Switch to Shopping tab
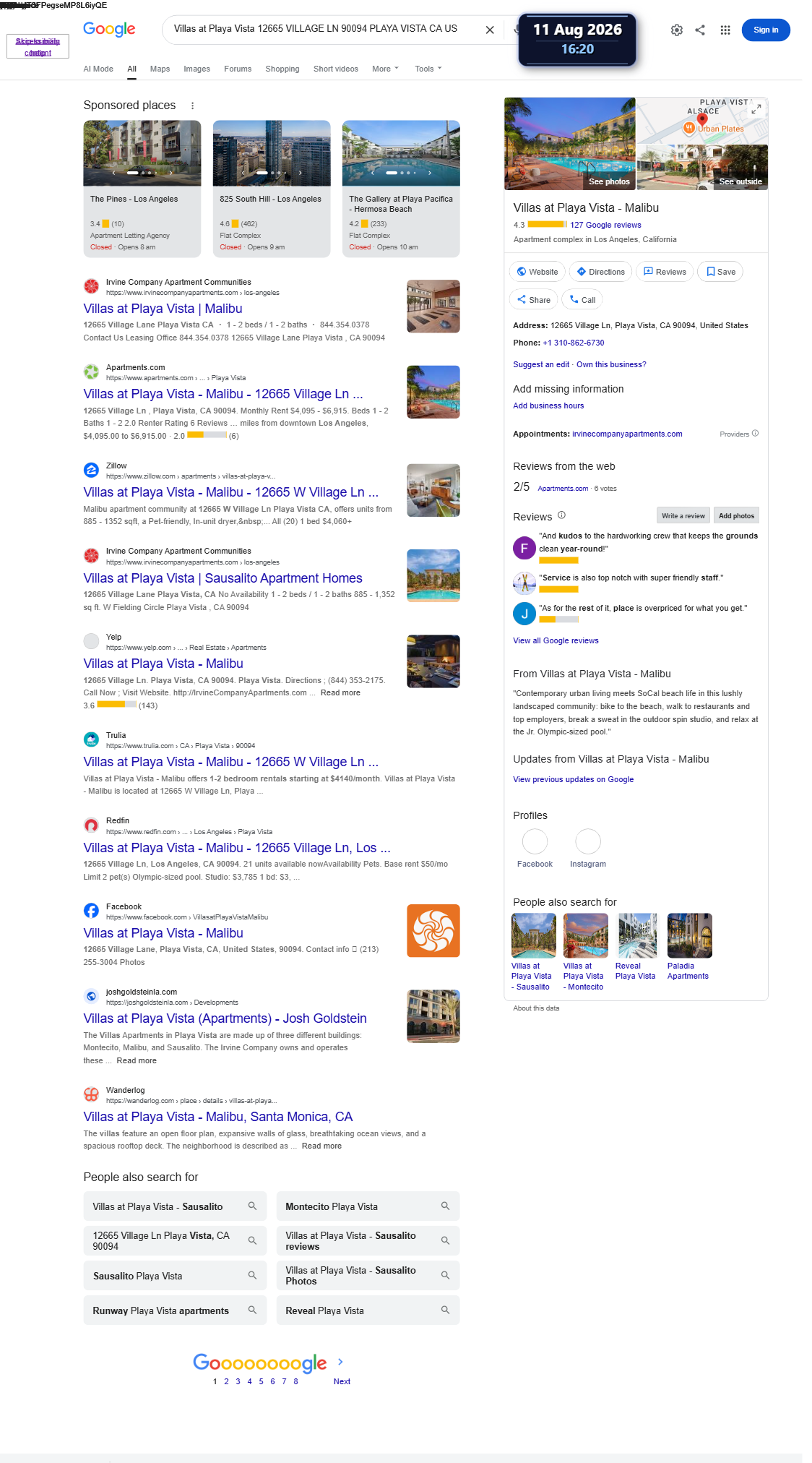The image size is (812, 1463). [282, 69]
